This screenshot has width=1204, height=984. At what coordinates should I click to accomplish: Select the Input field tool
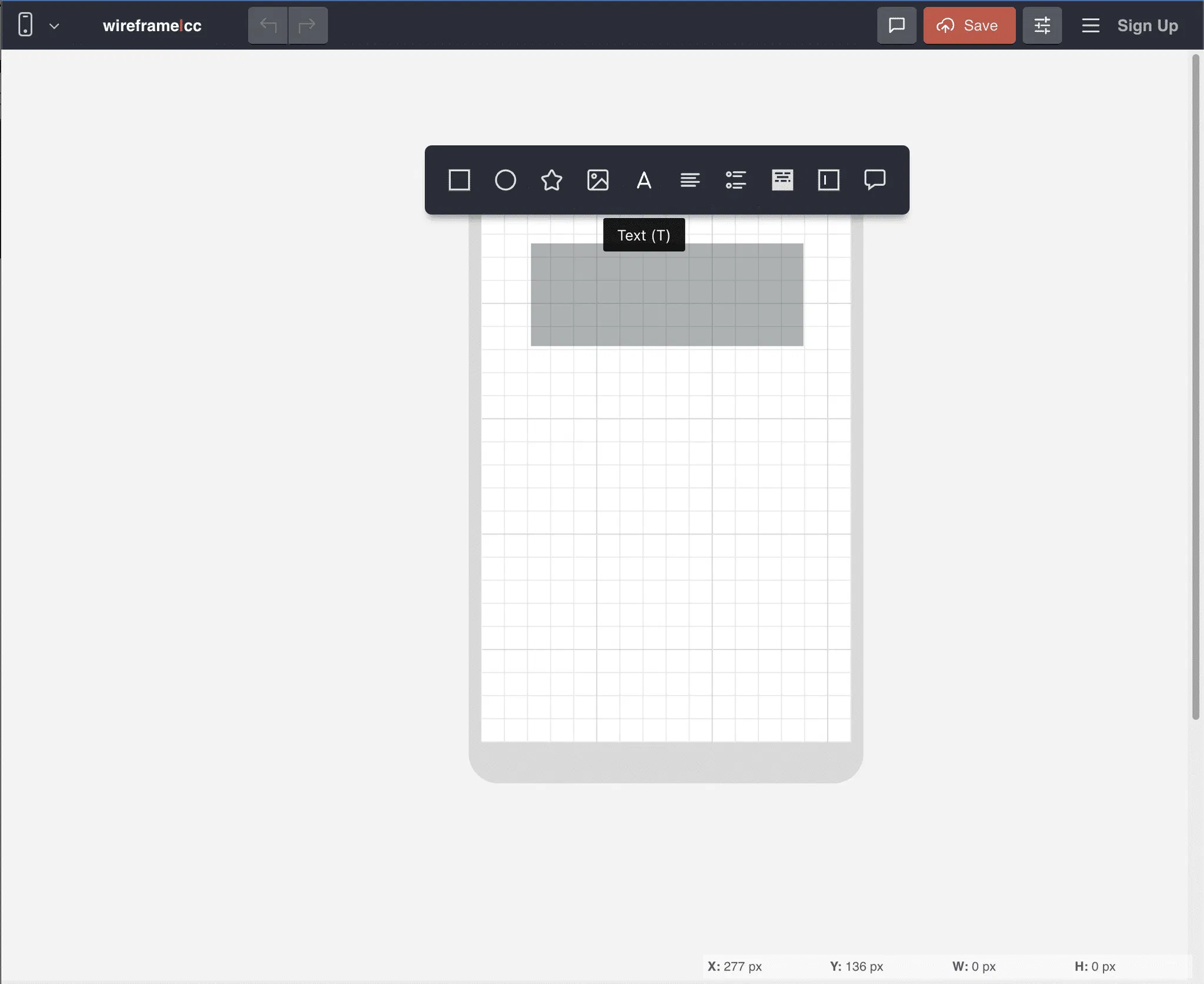pyautogui.click(x=828, y=180)
